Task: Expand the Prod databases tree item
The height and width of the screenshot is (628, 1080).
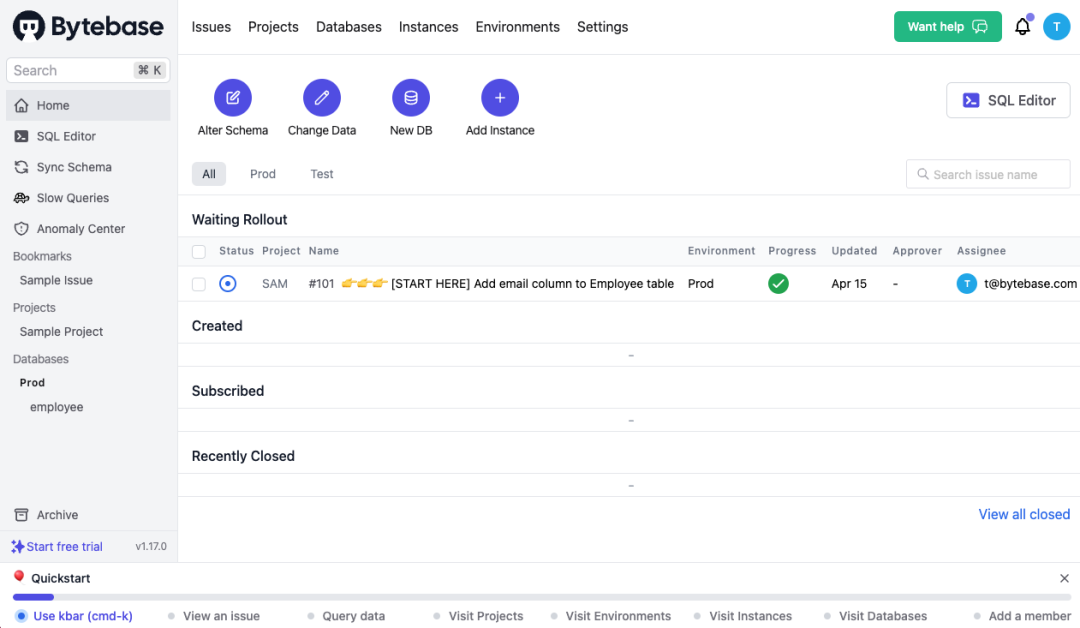Action: coord(32,382)
